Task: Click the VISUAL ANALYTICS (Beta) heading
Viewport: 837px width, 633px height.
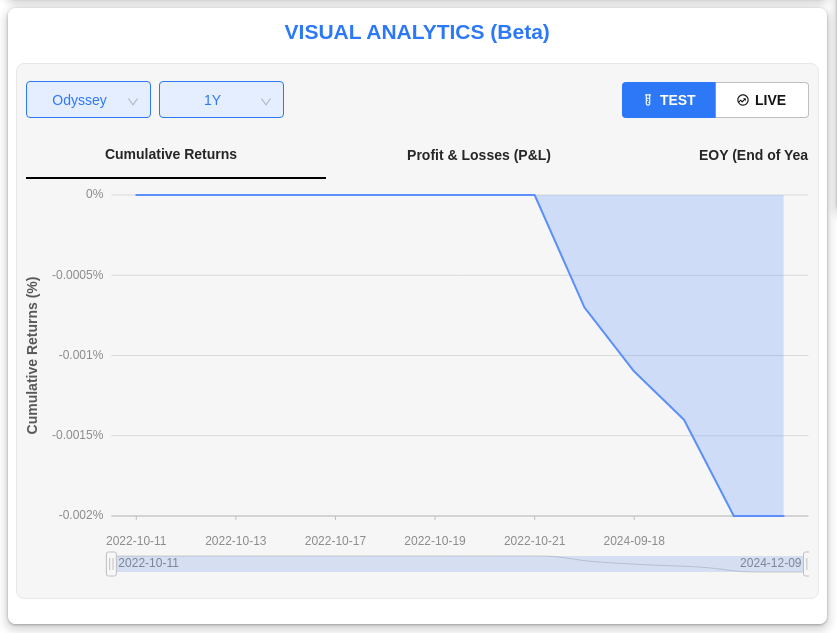Action: point(417,32)
